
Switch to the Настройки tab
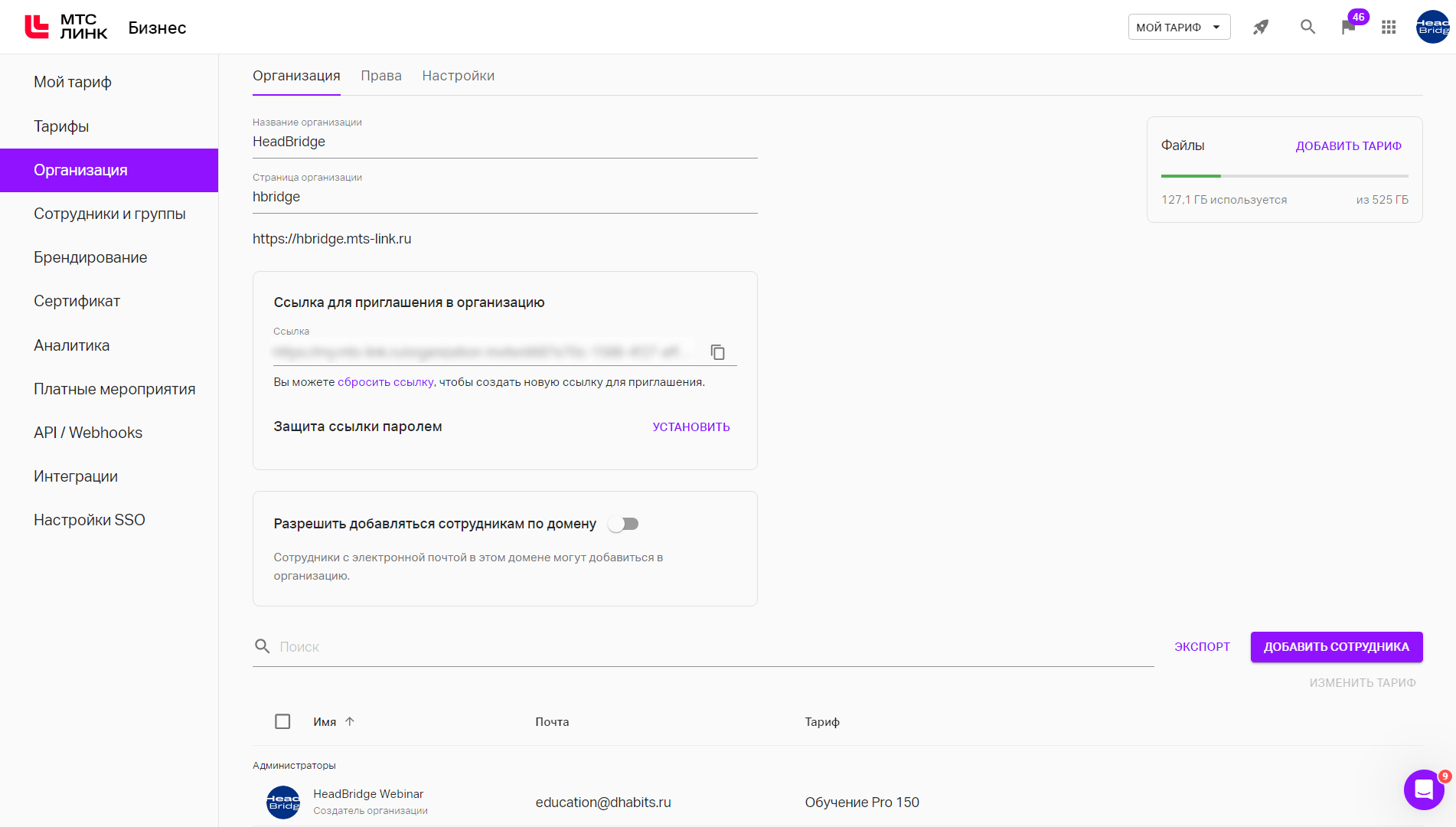pyautogui.click(x=459, y=76)
